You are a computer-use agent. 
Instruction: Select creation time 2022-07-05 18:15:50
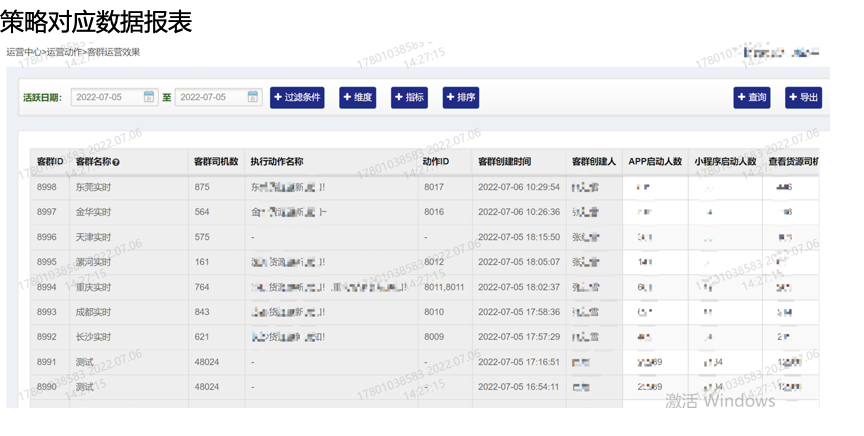coord(519,237)
